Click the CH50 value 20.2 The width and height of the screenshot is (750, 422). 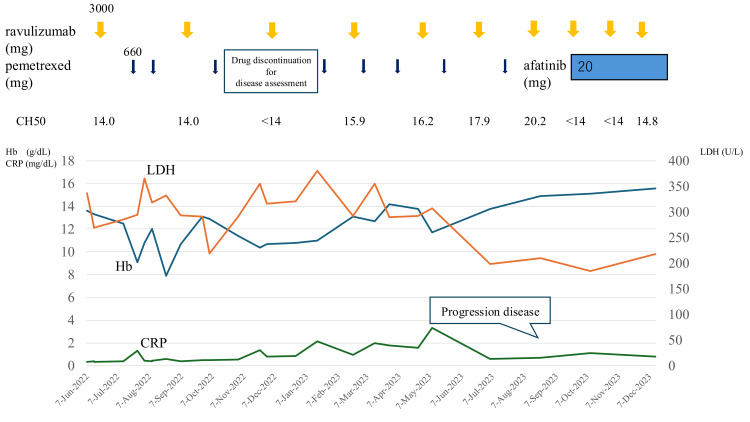point(535,122)
